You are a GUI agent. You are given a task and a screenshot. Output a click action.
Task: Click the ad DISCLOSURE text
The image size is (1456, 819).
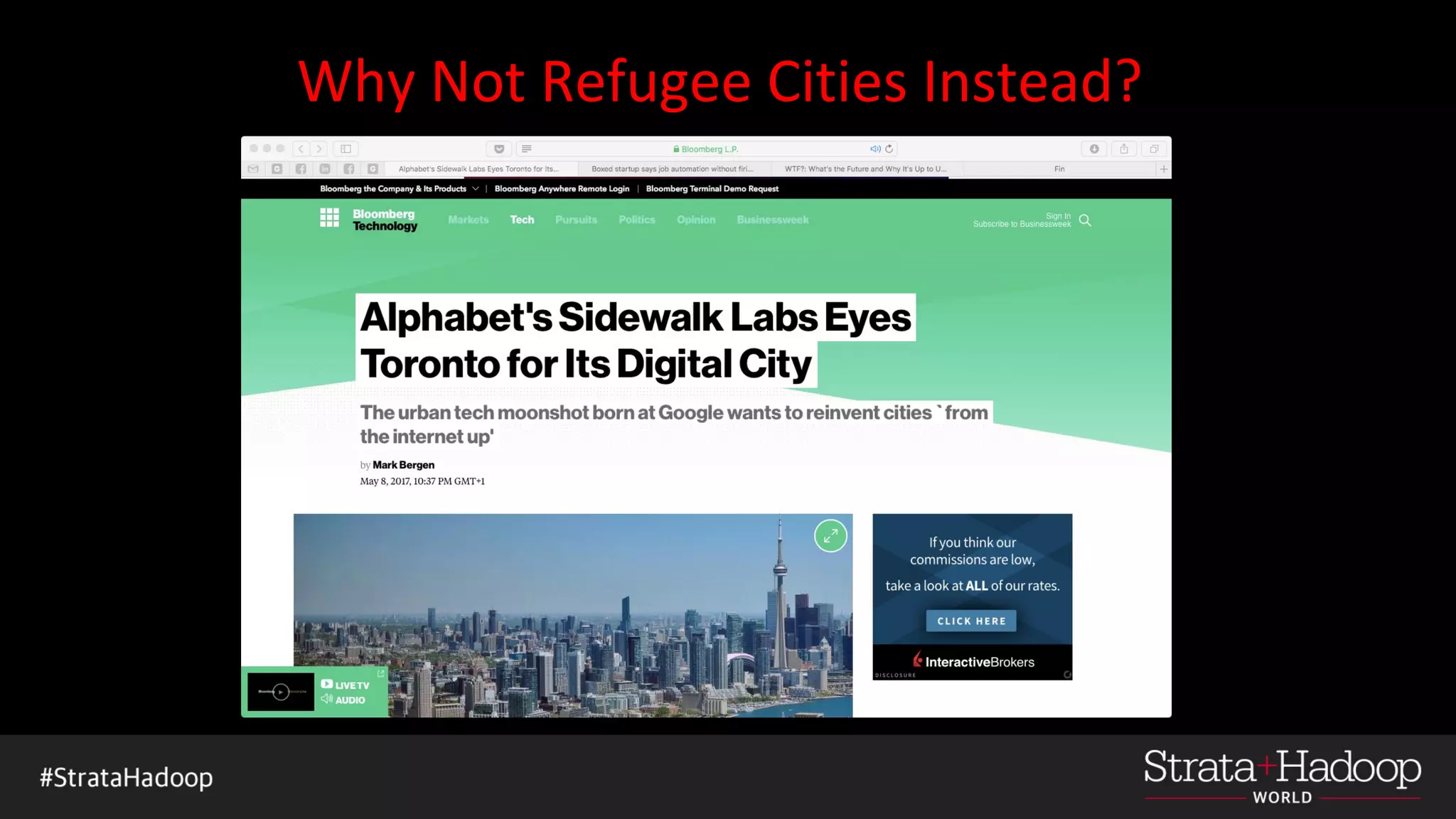895,675
